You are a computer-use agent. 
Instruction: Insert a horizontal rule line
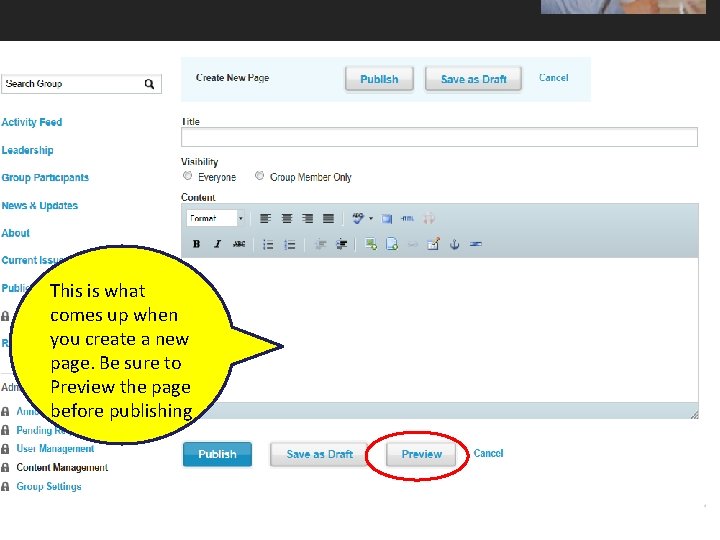[476, 244]
